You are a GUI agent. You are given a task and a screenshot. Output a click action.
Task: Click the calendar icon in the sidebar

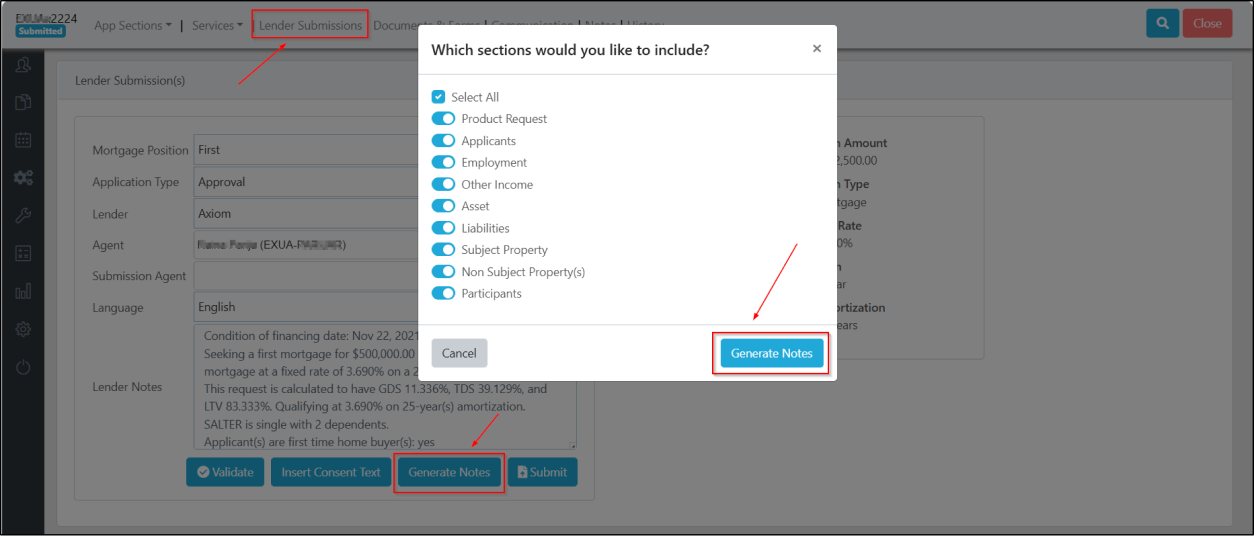(x=23, y=140)
